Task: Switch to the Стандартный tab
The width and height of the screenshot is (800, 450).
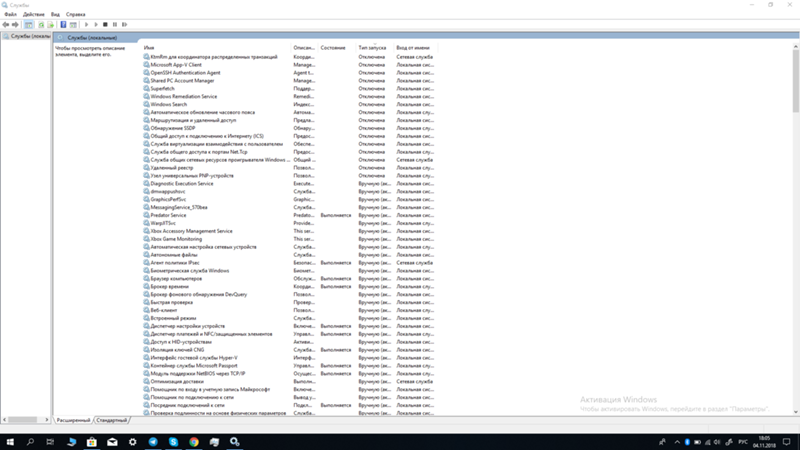Action: (111, 420)
